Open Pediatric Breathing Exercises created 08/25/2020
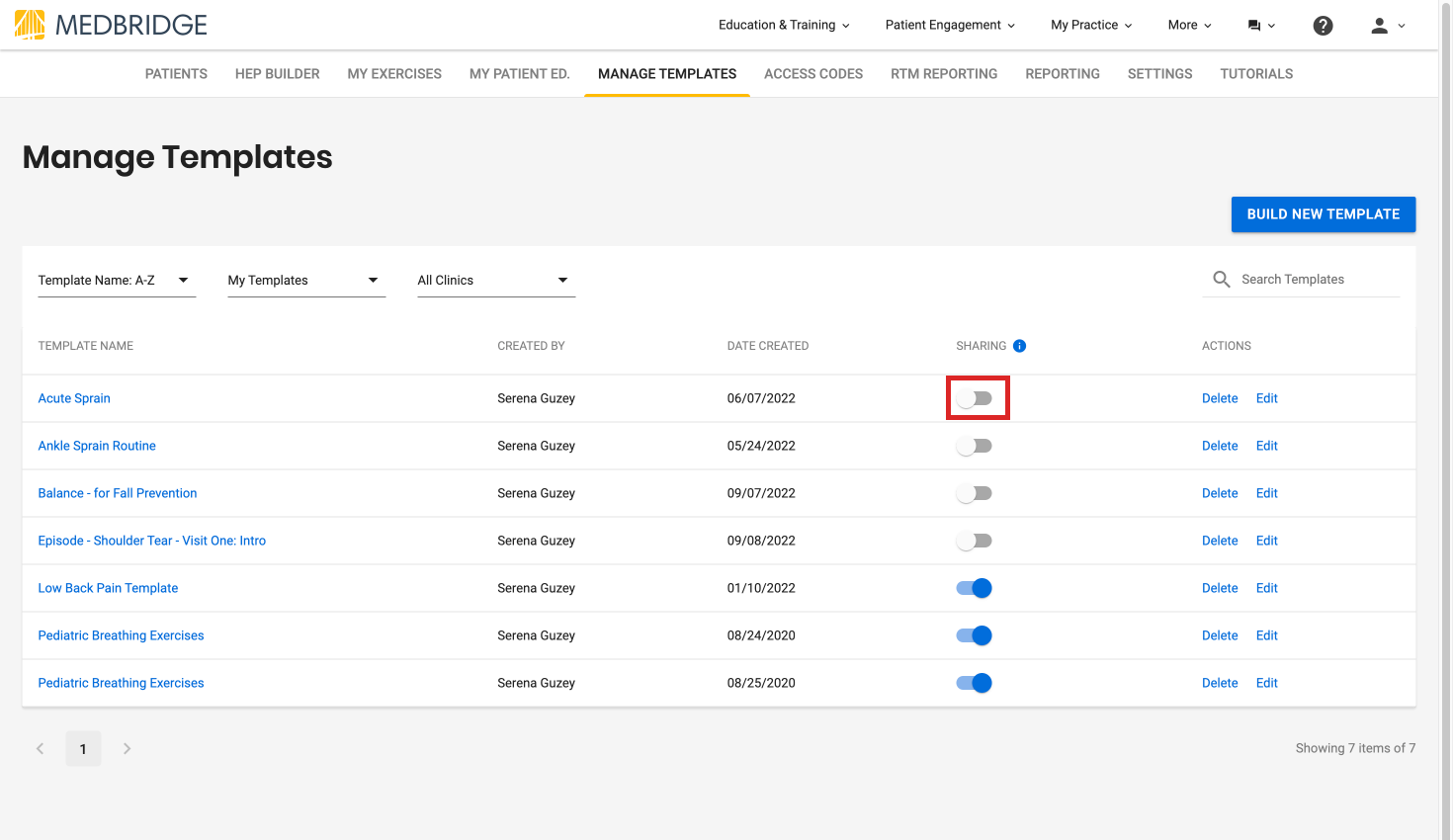 pos(121,683)
